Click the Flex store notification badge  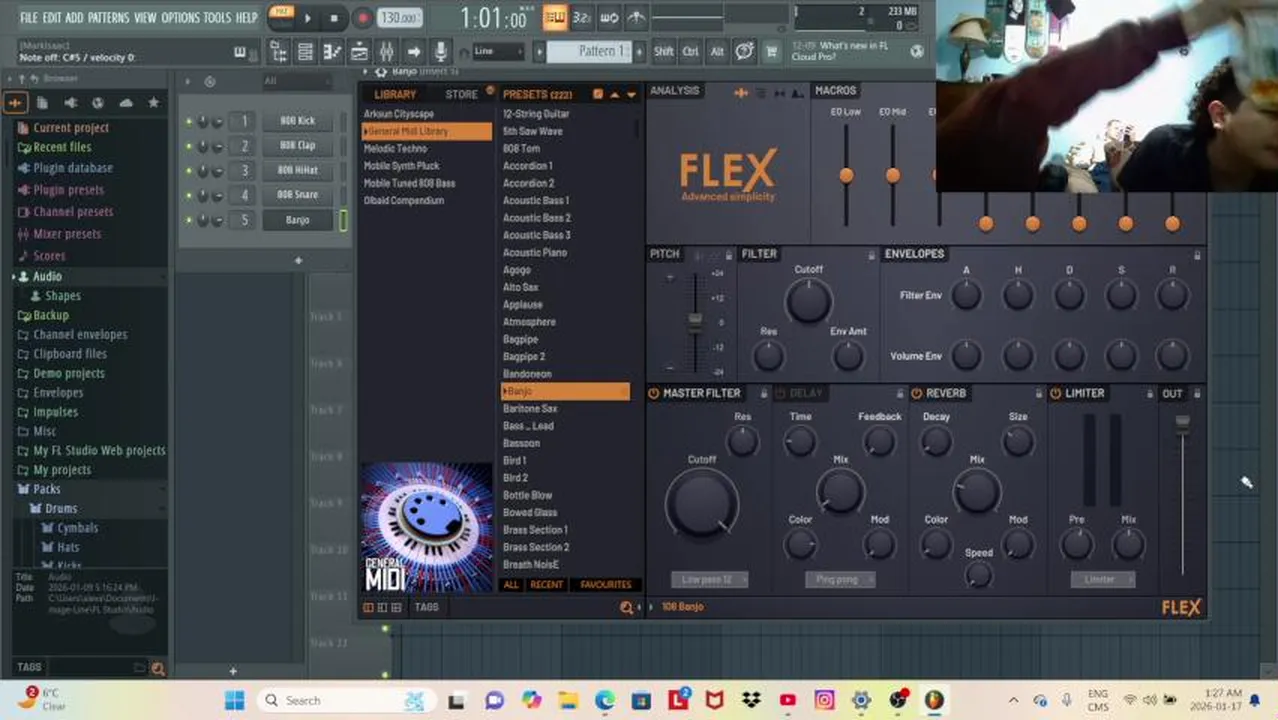pos(490,90)
